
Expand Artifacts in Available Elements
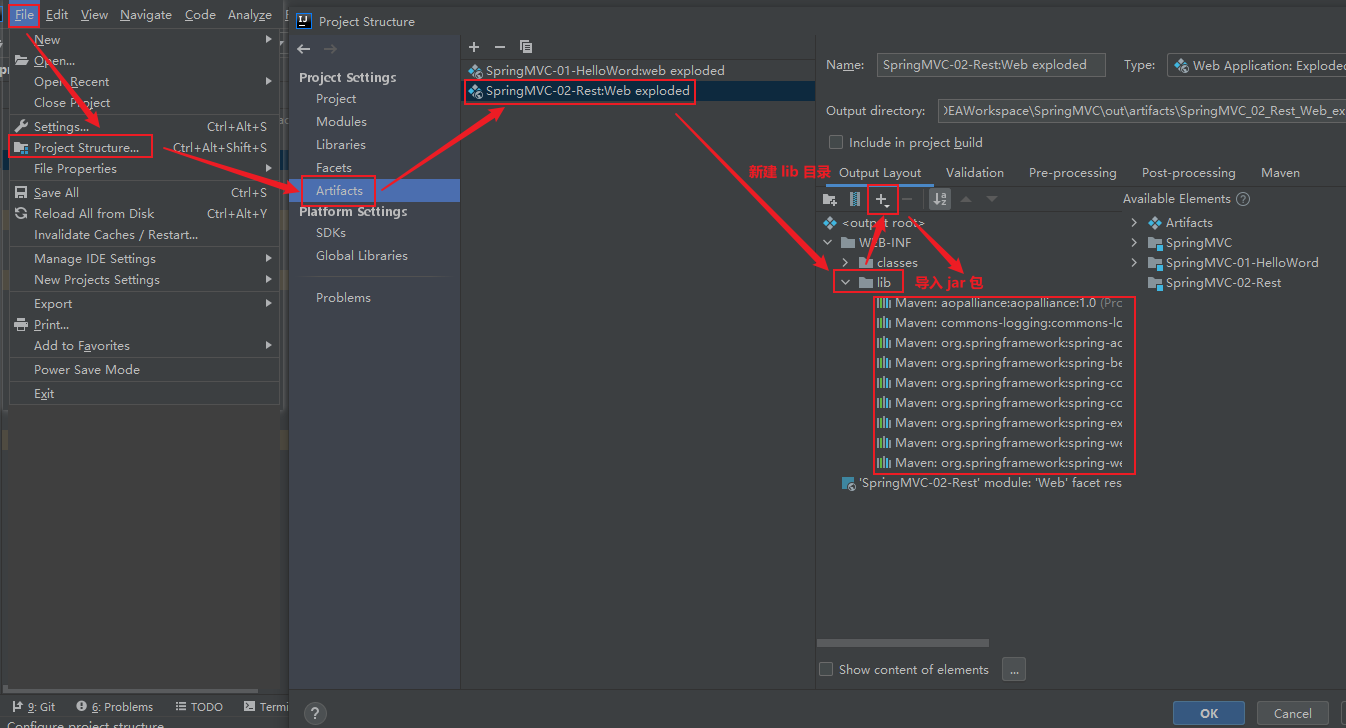pos(1134,223)
